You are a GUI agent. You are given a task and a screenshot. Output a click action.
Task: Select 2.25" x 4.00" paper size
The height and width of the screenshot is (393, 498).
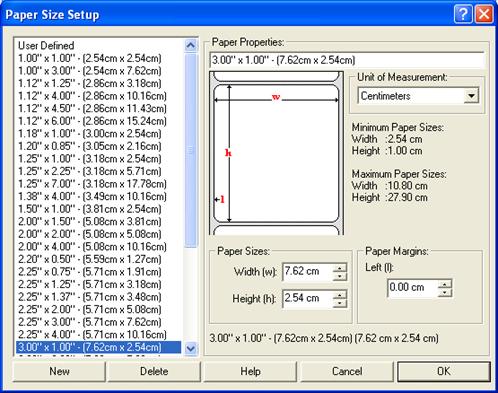pos(99,334)
